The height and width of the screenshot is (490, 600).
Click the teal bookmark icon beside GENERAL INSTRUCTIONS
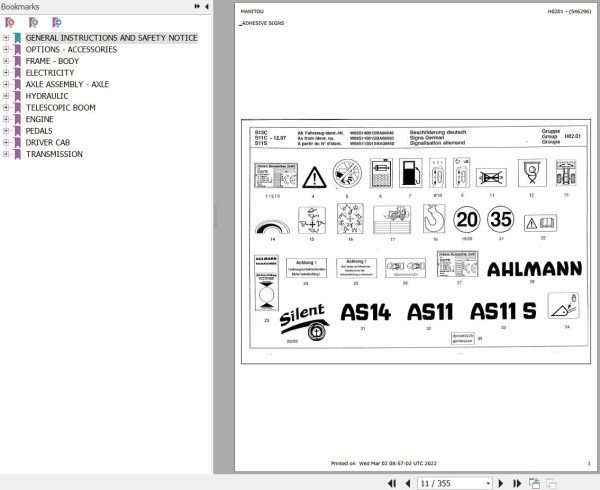click(17, 38)
